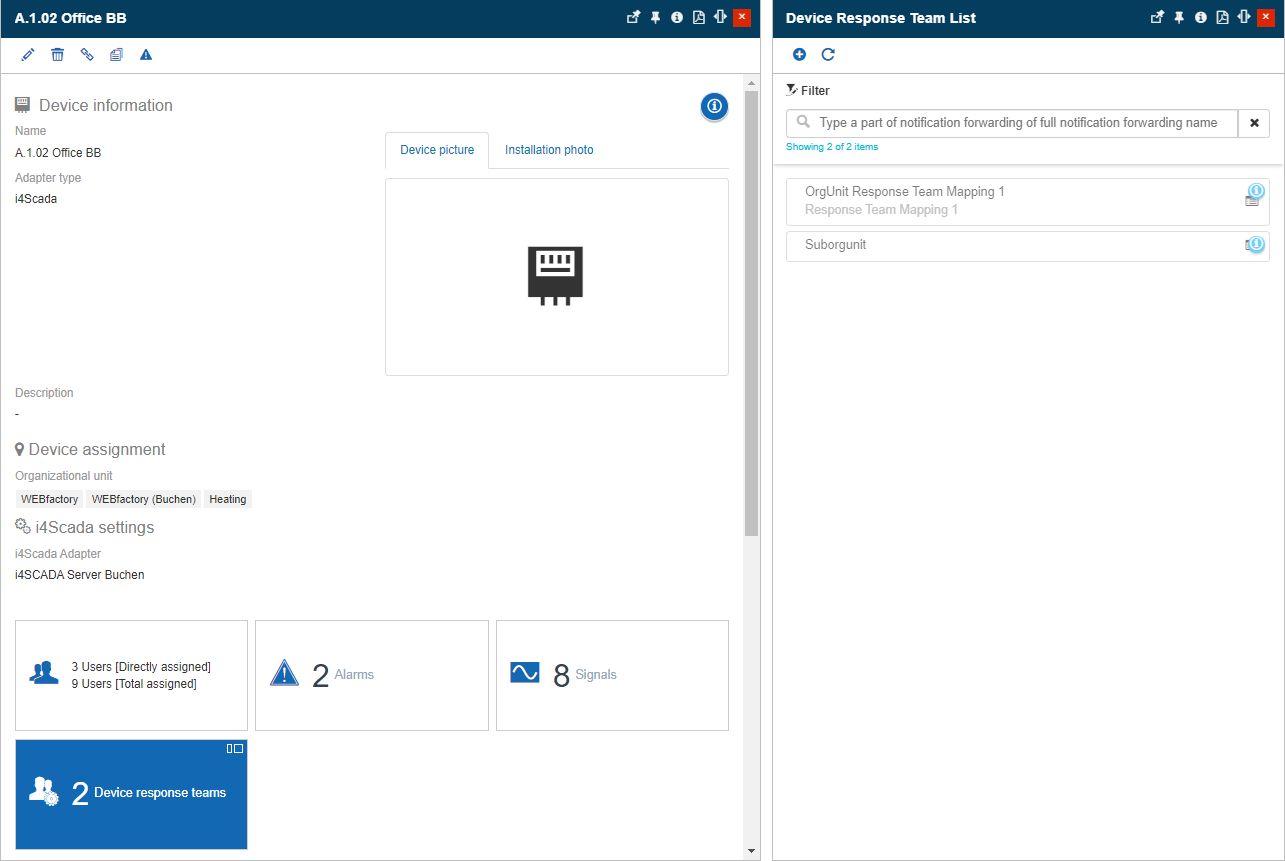
Task: Expand width of the Device Response Team List panel
Action: pos(1244,17)
